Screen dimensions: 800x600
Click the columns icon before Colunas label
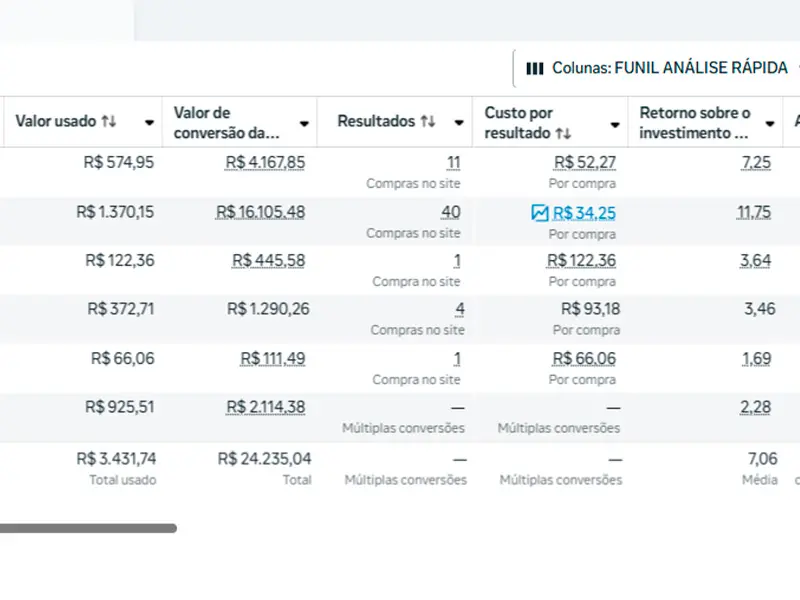[x=535, y=69]
